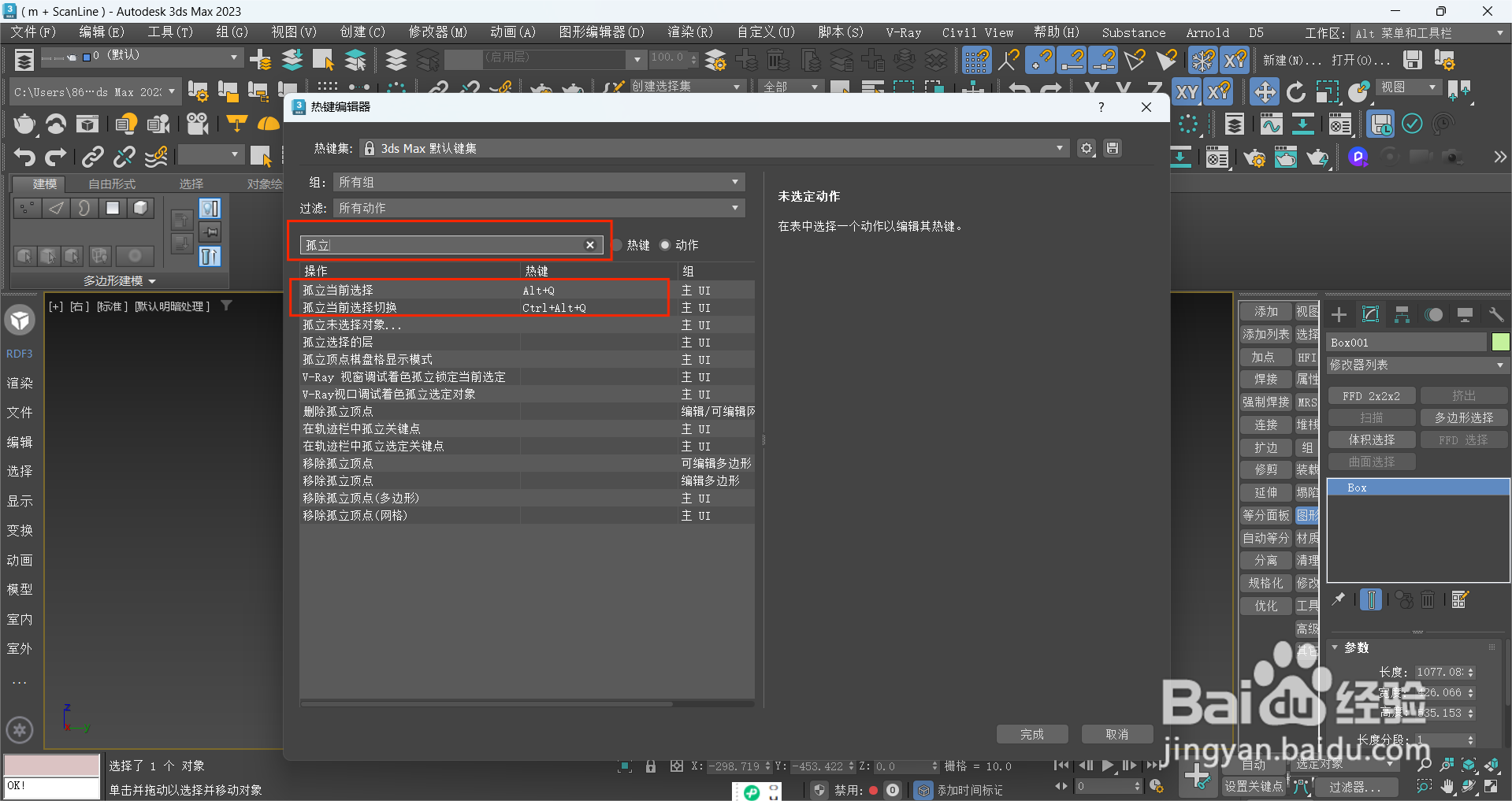Click the Unlink Selection icon
1512x801 pixels.
124,157
